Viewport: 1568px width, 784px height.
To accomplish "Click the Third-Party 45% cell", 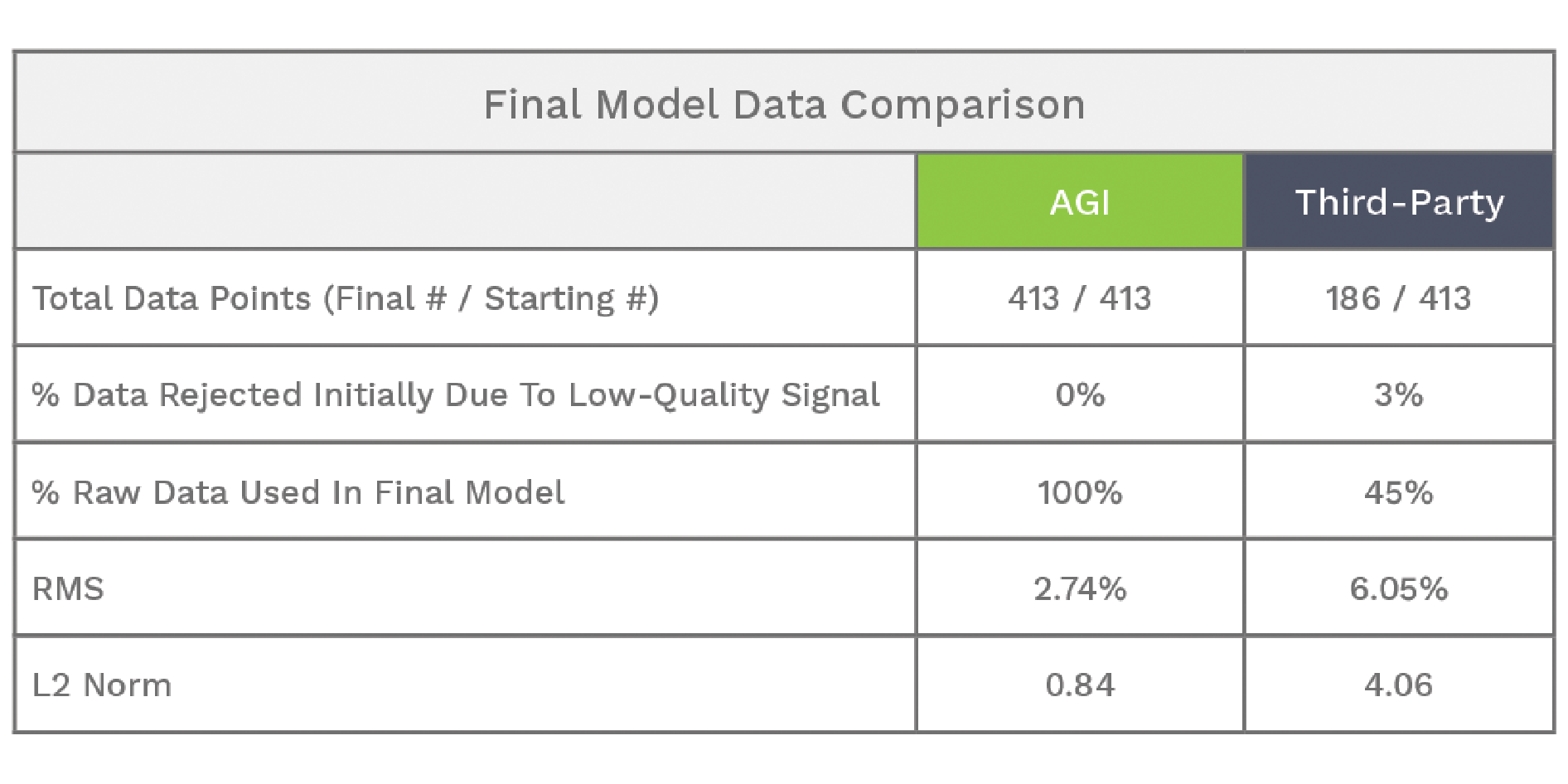I will tap(1399, 492).
